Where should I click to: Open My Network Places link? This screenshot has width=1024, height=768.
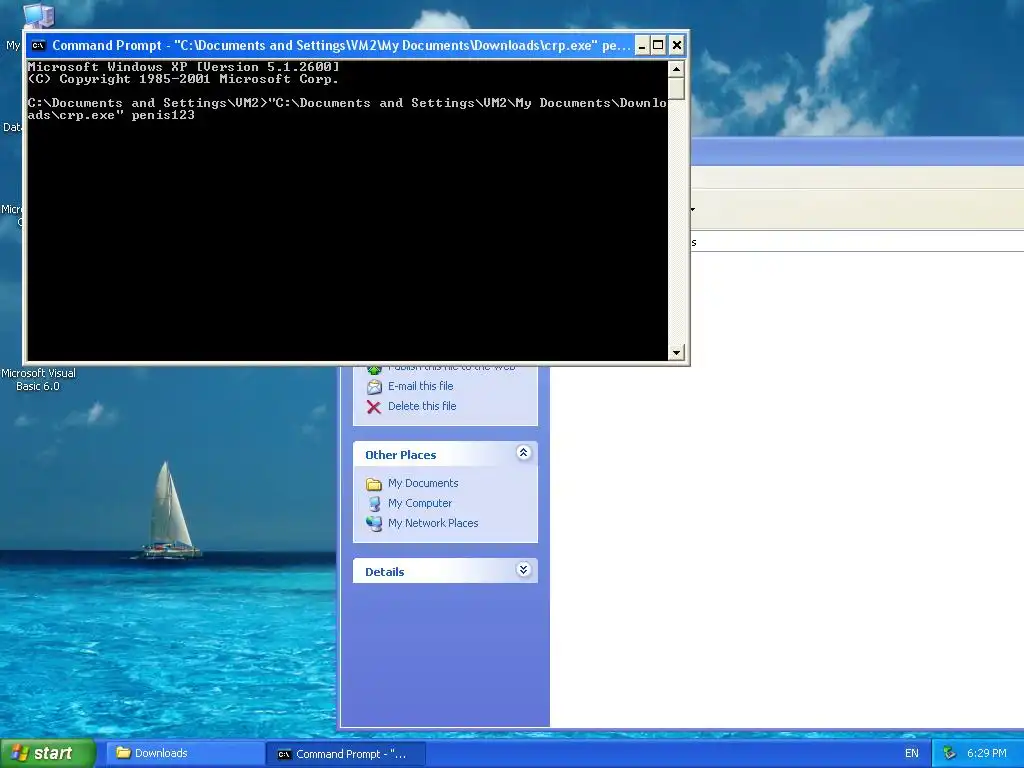click(x=433, y=523)
